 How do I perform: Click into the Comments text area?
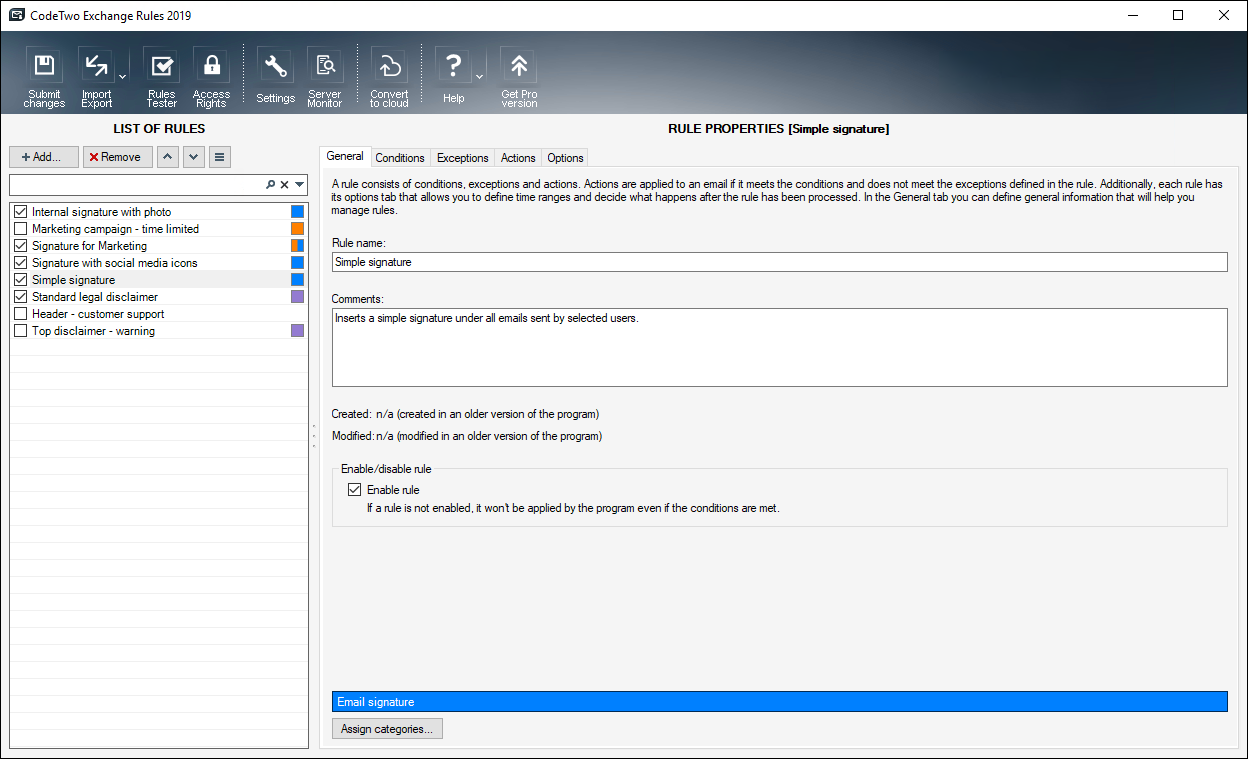click(x=780, y=347)
